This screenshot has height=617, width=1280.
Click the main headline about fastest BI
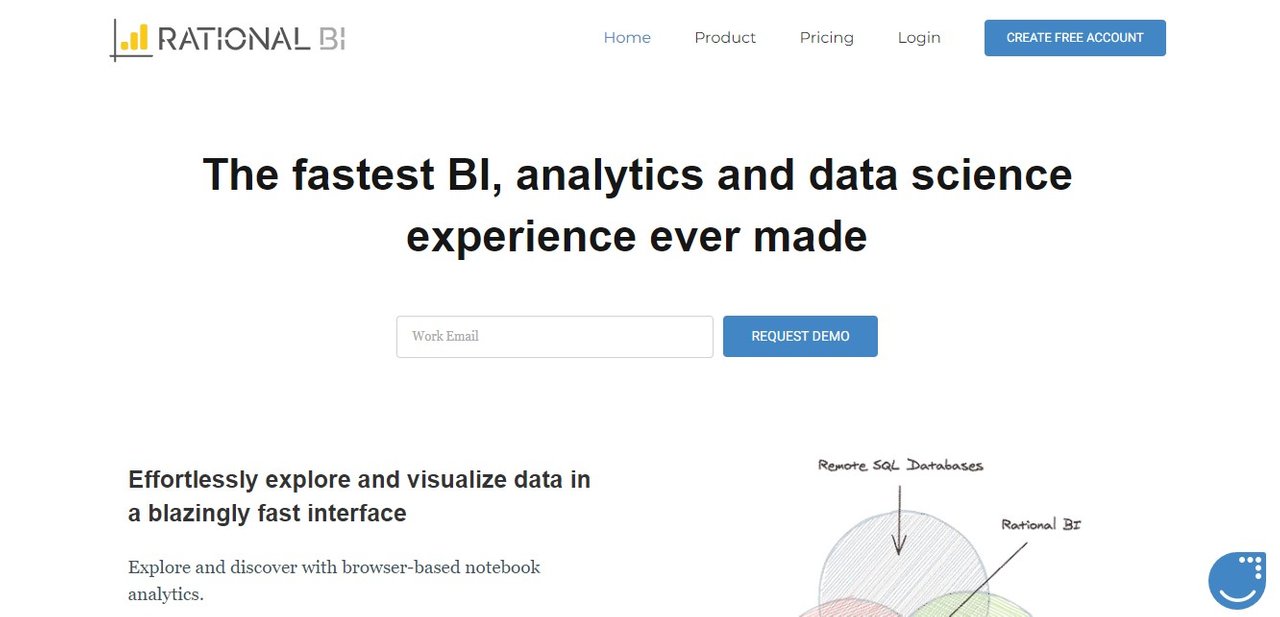coord(637,205)
